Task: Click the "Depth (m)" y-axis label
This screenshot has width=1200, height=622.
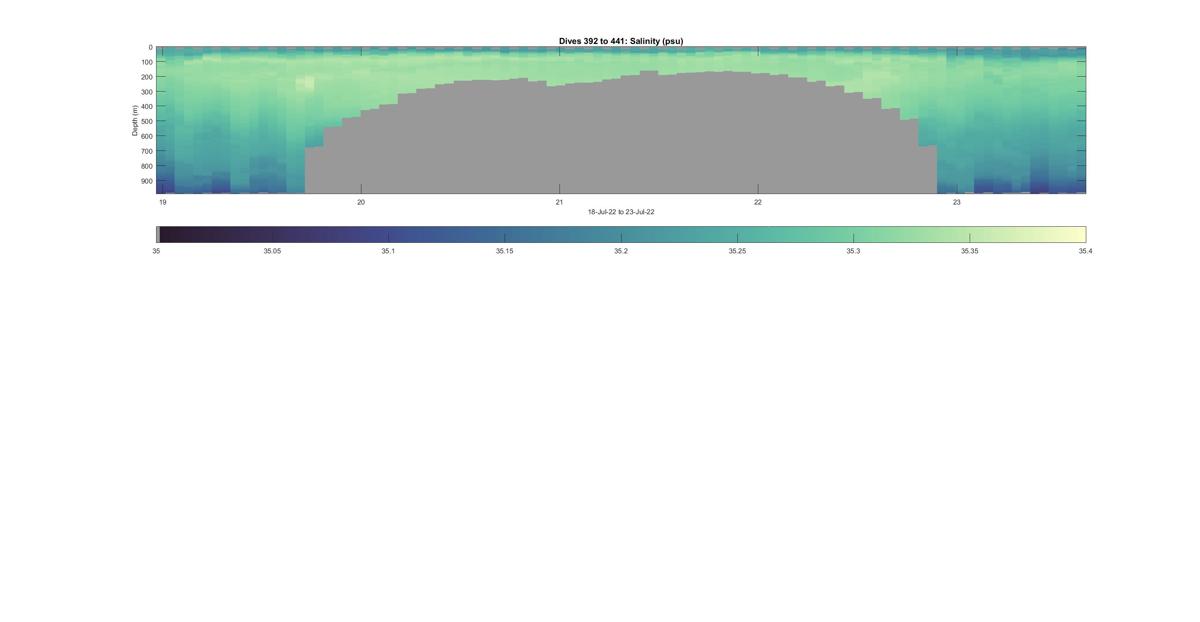Action: tap(135, 120)
